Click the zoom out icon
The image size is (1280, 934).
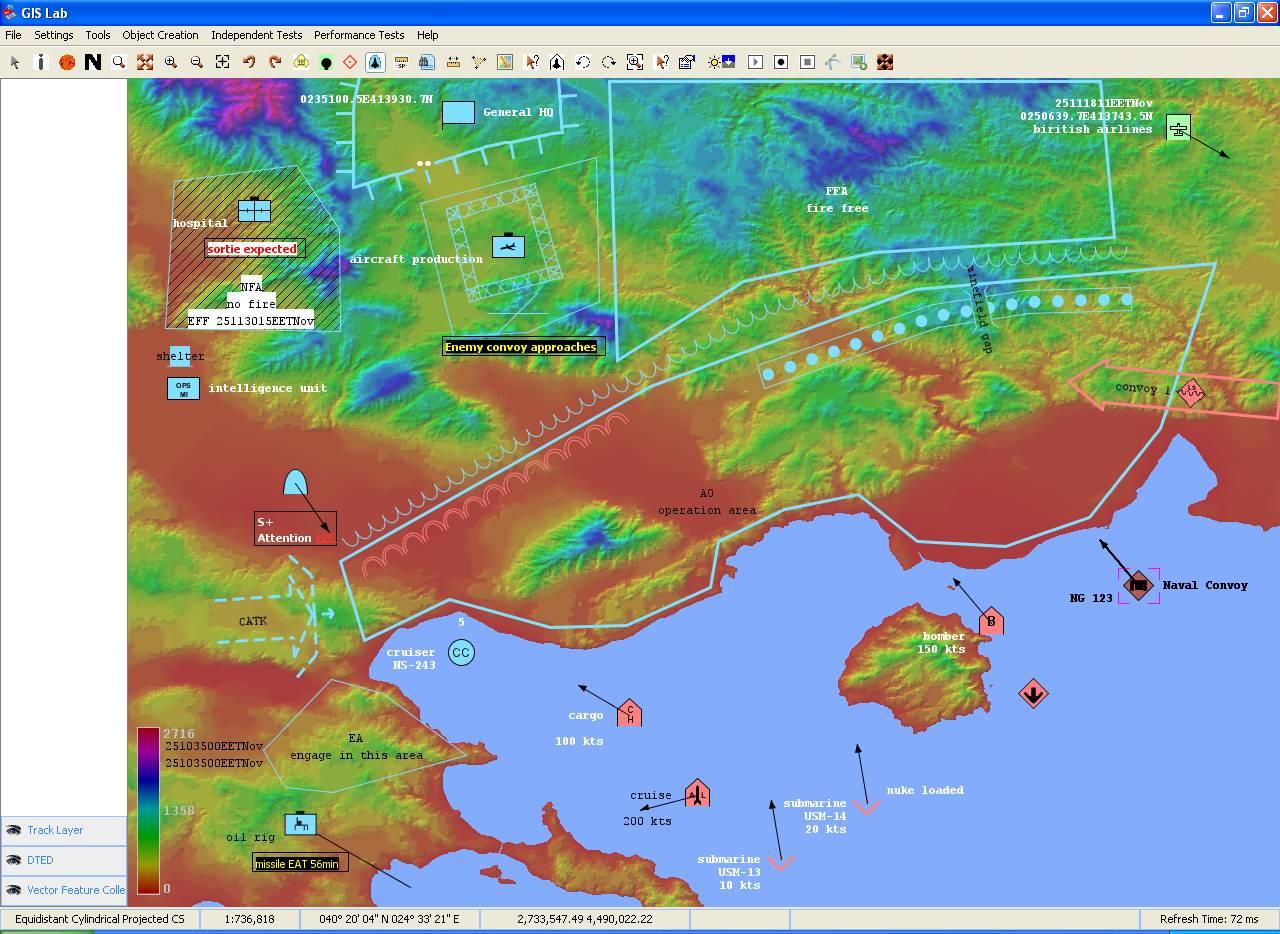(197, 62)
